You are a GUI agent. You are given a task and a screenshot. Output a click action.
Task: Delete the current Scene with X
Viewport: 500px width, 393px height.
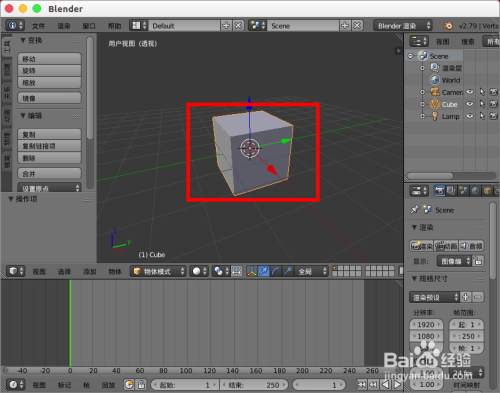coord(357,26)
